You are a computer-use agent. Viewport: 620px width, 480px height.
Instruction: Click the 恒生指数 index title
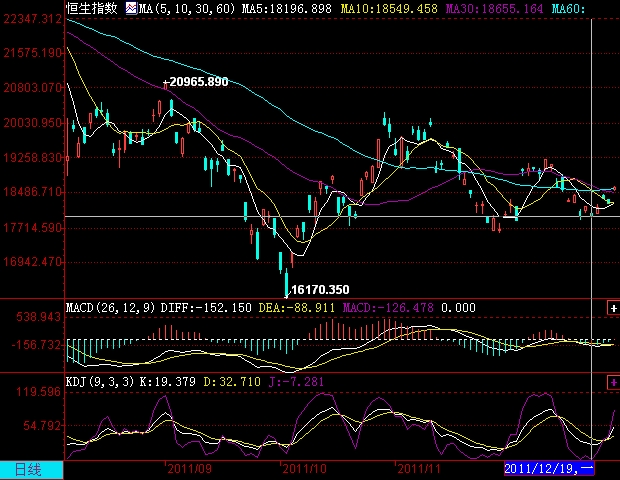(92, 8)
